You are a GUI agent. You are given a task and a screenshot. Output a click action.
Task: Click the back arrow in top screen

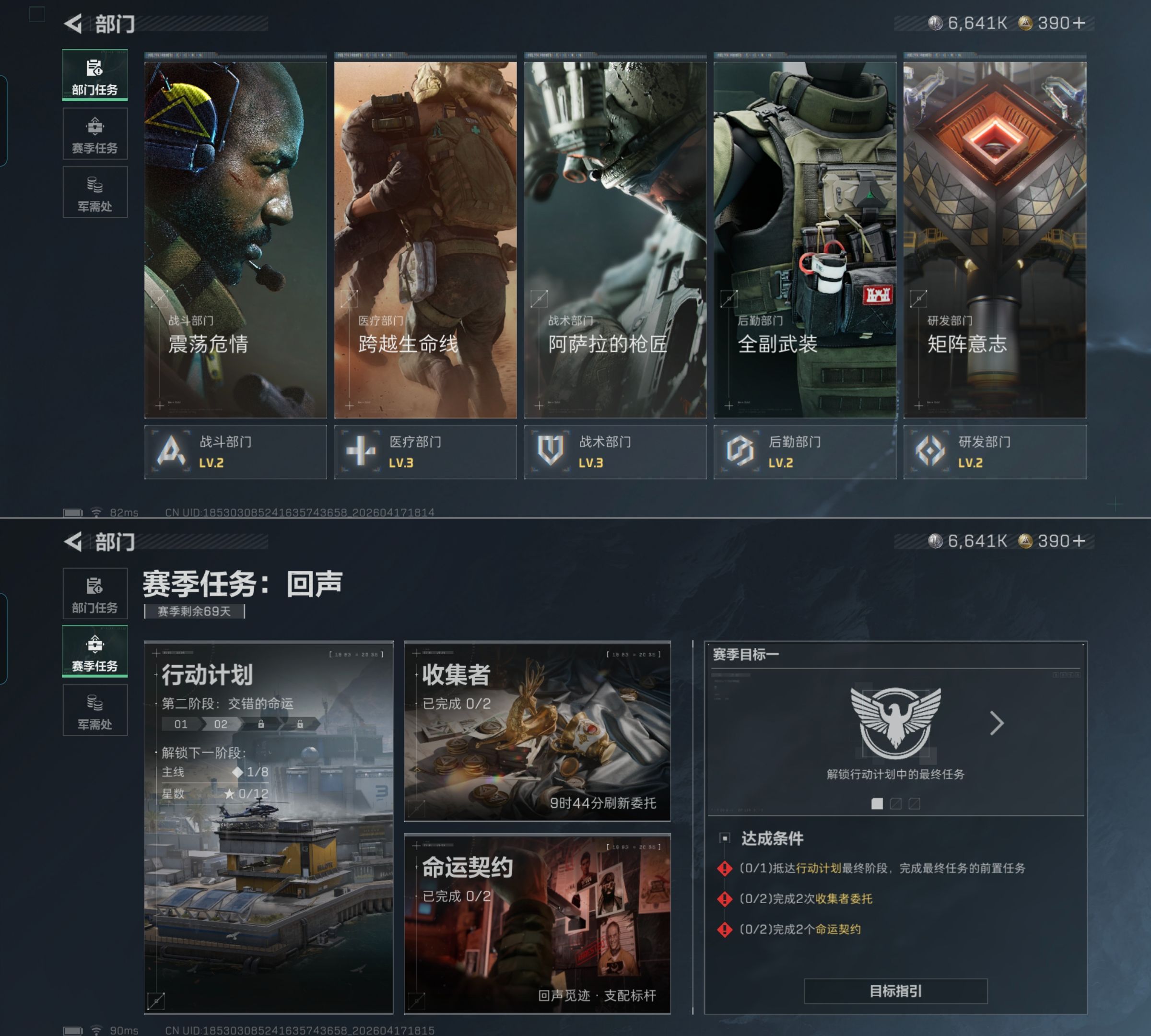(73, 24)
